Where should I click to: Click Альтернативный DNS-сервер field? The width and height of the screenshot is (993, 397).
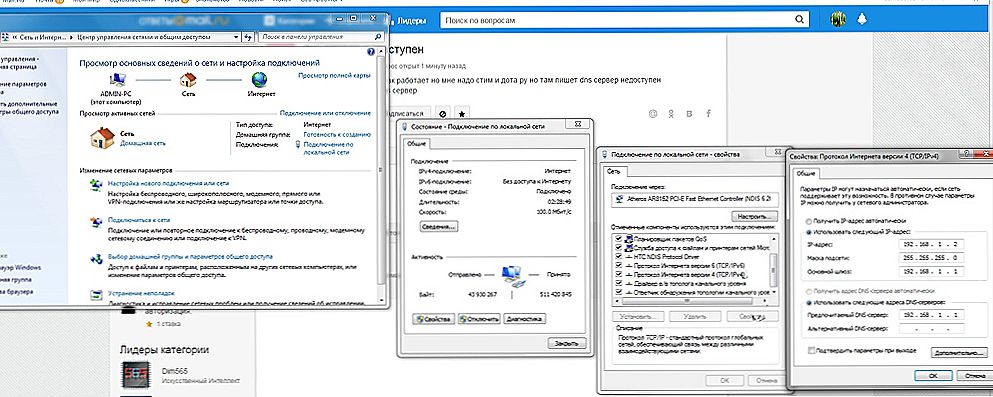coord(931,328)
